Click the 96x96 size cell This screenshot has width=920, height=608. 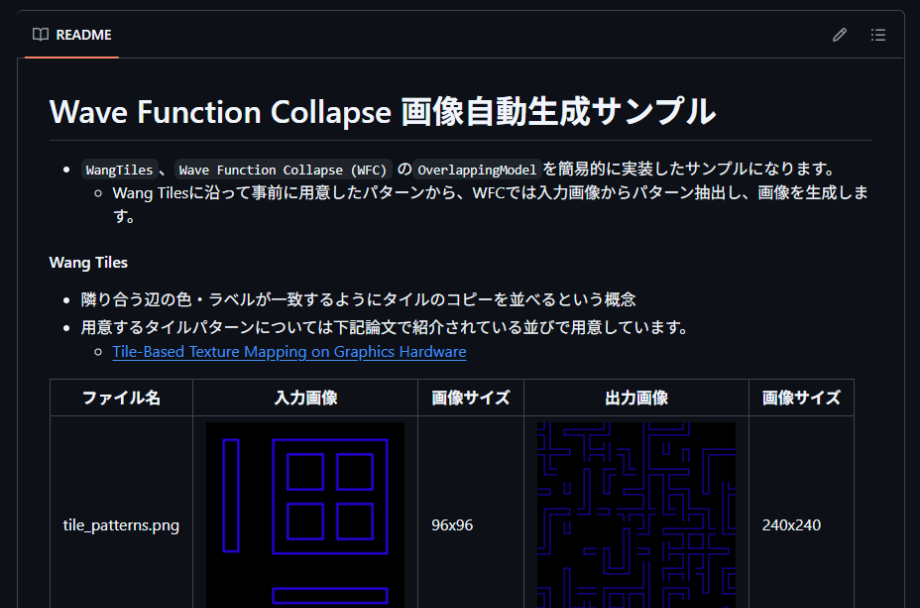coord(452,525)
